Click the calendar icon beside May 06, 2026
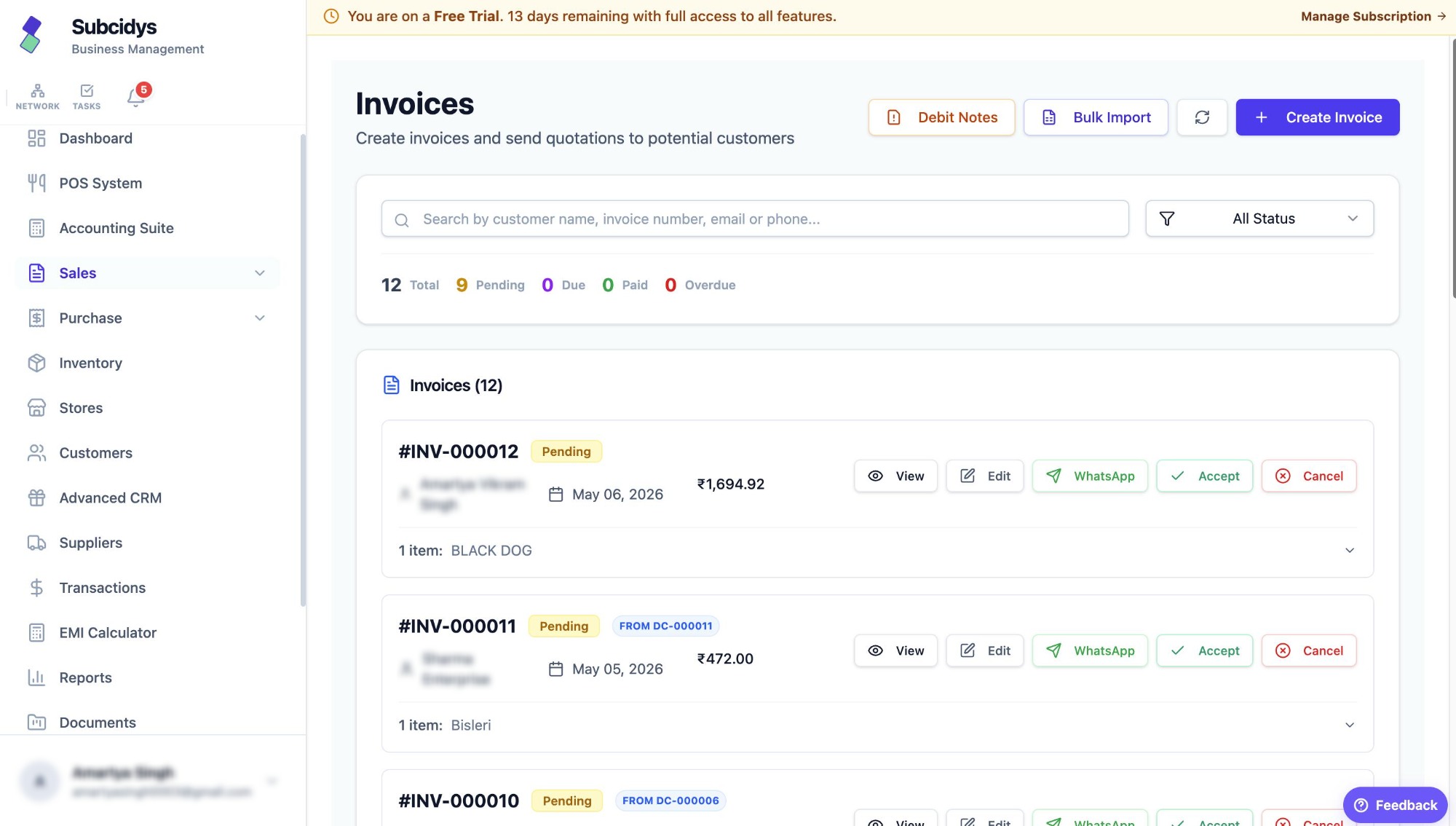This screenshot has height=826, width=1456. [556, 495]
